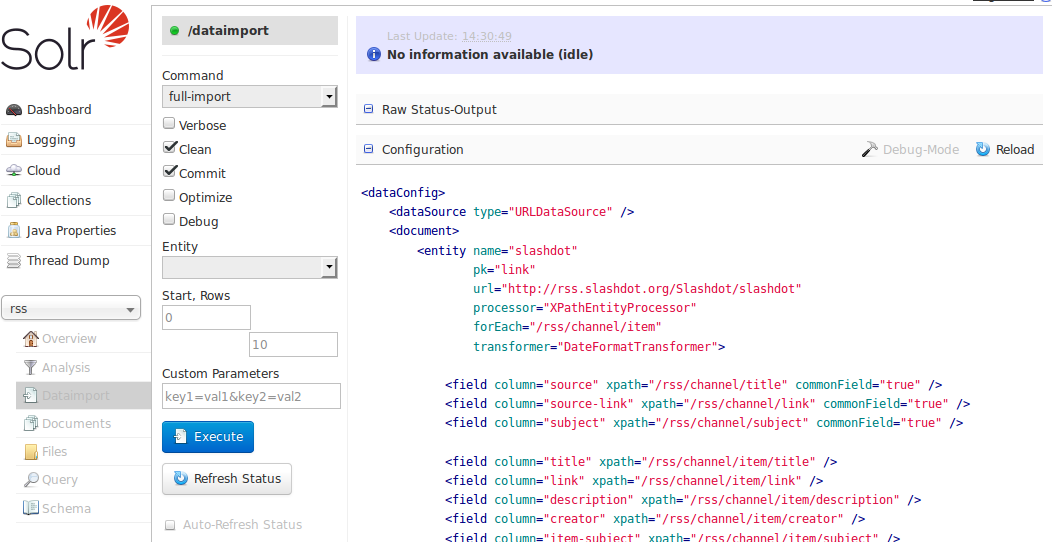This screenshot has height=542, width=1052.
Task: Click the Dashboard icon in sidebar
Action: pos(14,110)
